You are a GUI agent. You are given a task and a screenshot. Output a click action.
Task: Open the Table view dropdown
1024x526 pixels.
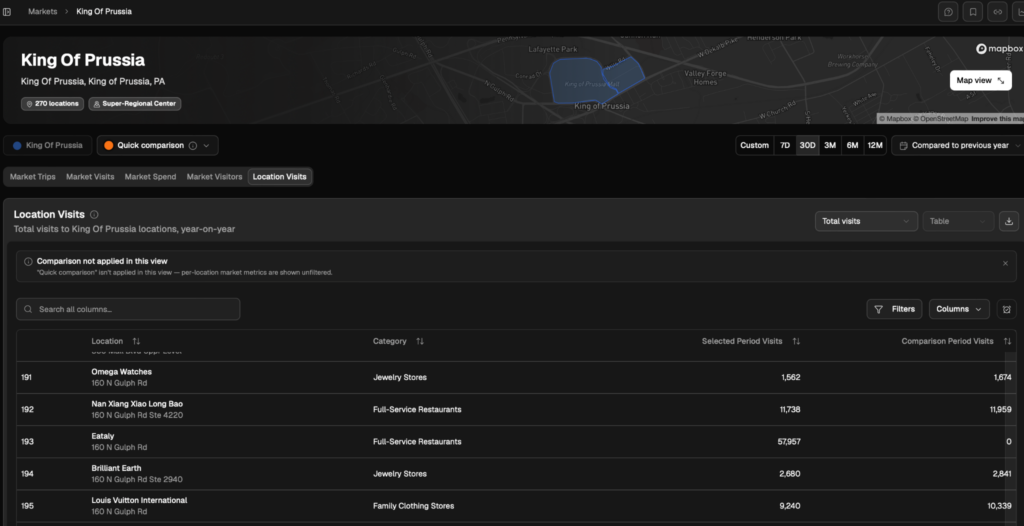point(958,221)
